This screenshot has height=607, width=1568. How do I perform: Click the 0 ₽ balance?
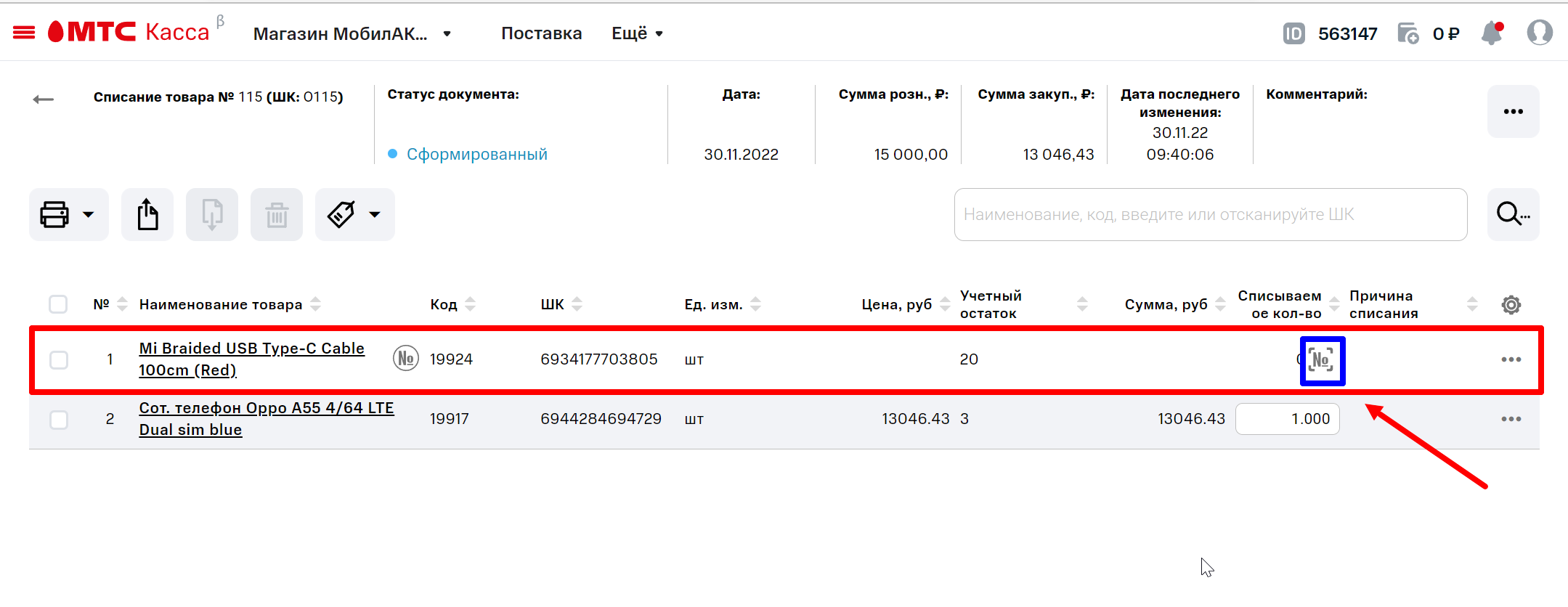(x=1445, y=33)
